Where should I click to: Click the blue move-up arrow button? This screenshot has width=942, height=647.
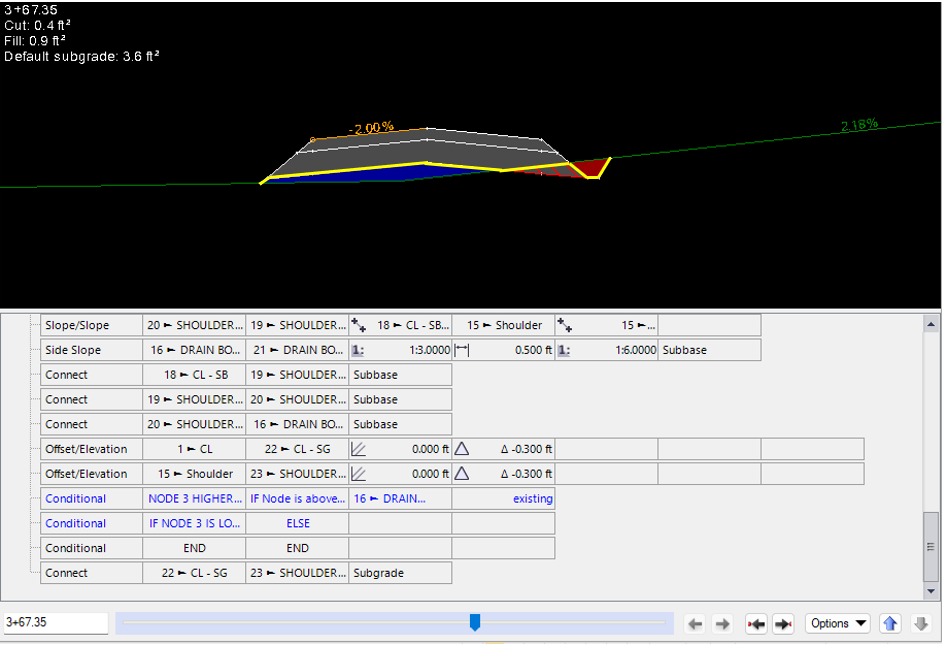(x=890, y=623)
